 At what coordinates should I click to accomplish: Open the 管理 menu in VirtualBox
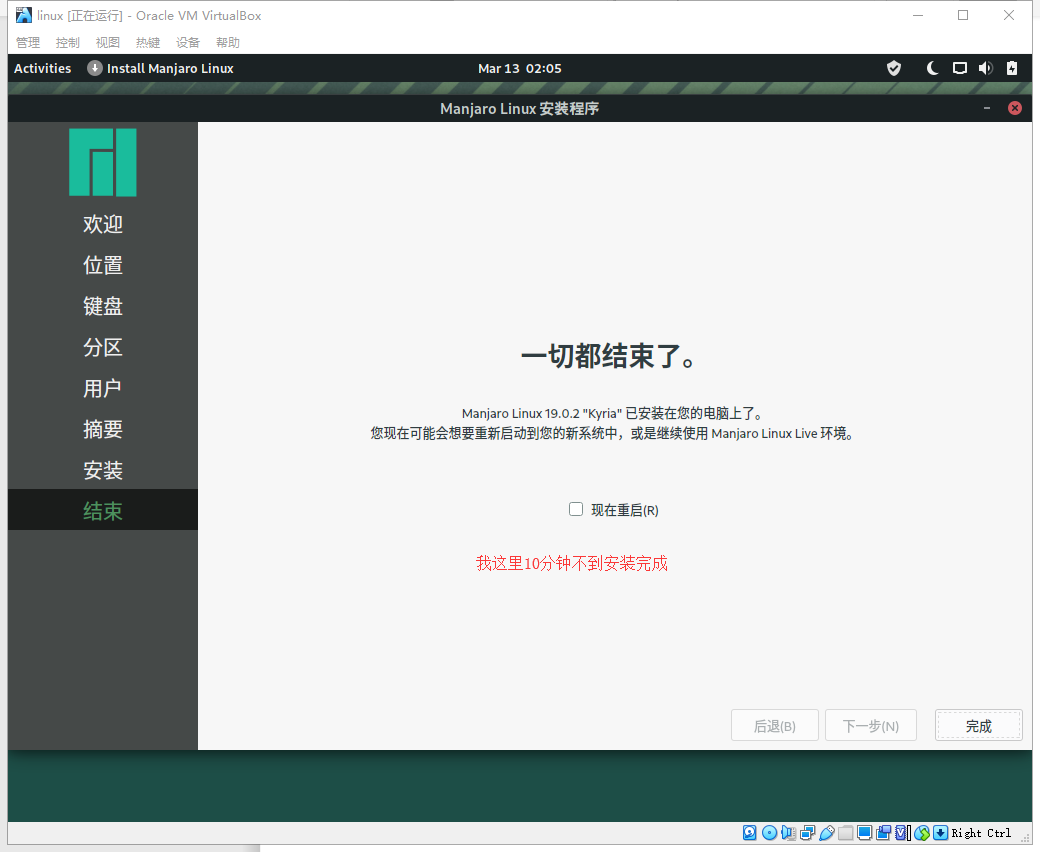point(28,42)
